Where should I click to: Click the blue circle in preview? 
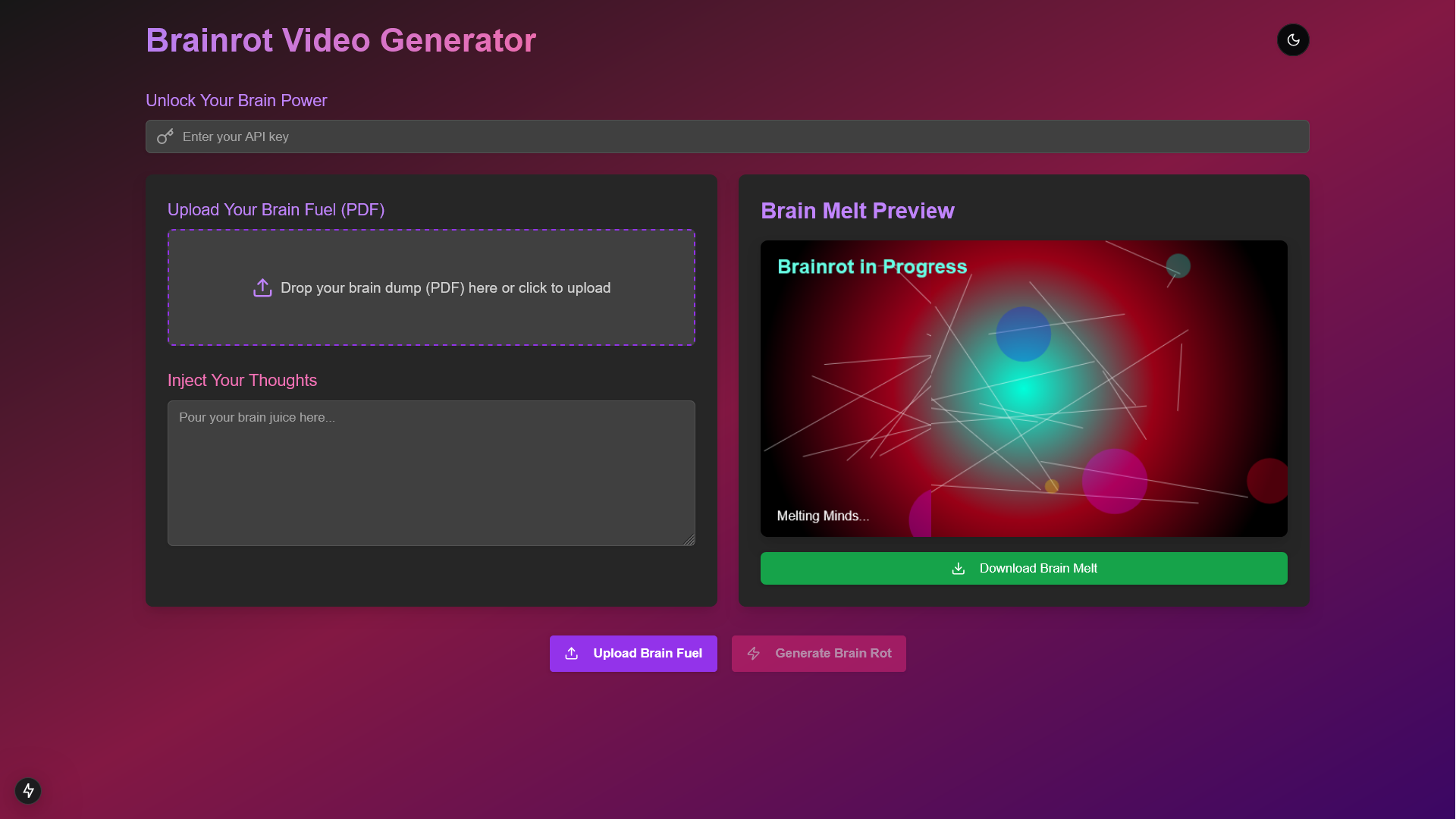[x=1023, y=334]
